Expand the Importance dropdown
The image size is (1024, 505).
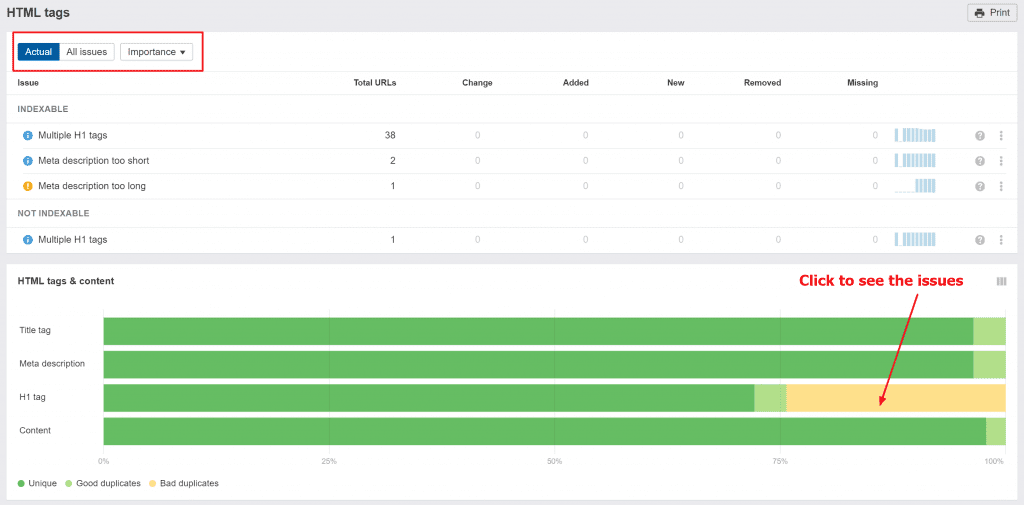pyautogui.click(x=156, y=52)
